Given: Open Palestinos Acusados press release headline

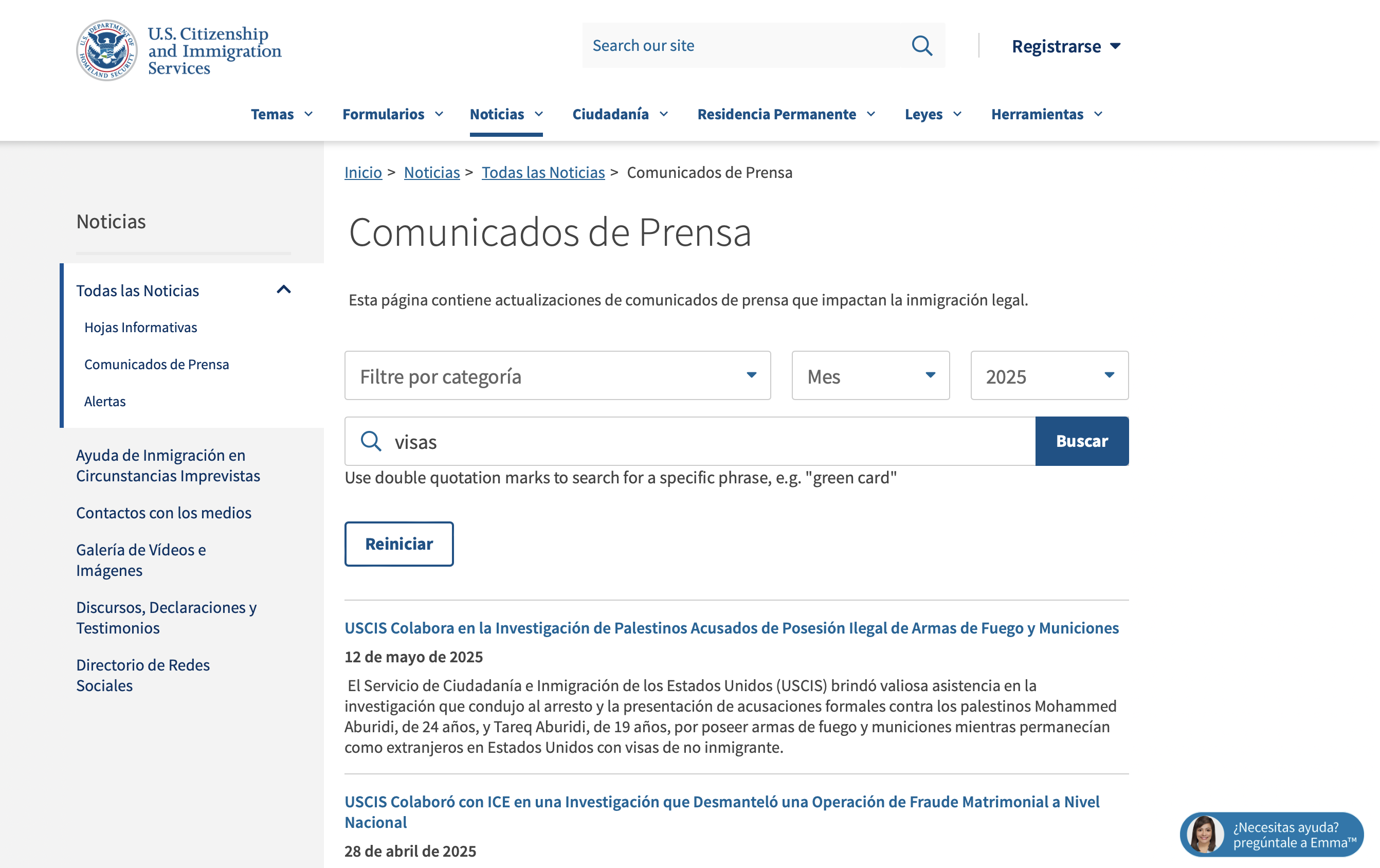Looking at the screenshot, I should tap(731, 628).
